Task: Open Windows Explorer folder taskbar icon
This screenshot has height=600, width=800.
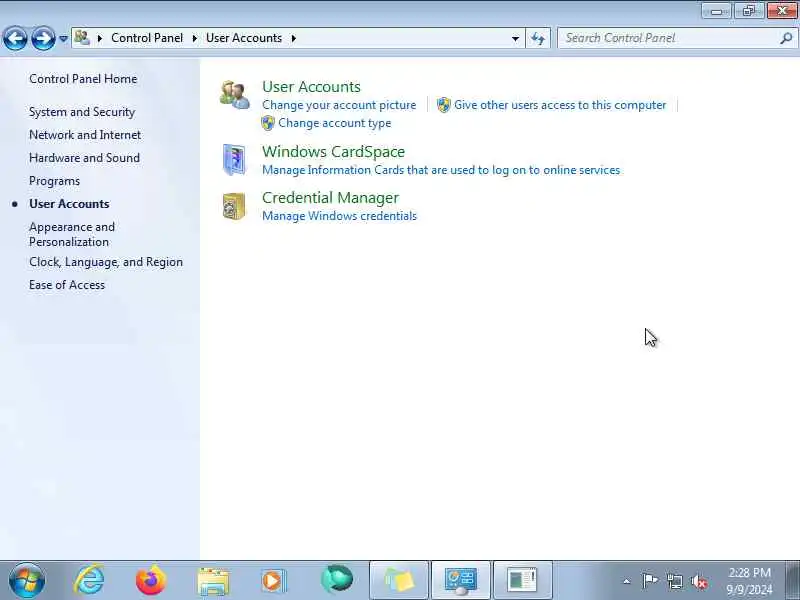Action: pos(213,580)
